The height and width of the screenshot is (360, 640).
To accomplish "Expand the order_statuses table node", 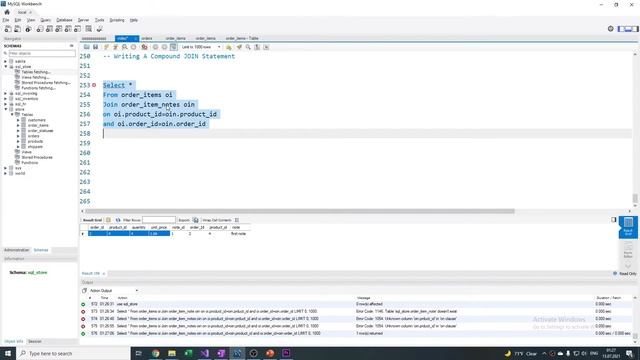I will coord(18,131).
